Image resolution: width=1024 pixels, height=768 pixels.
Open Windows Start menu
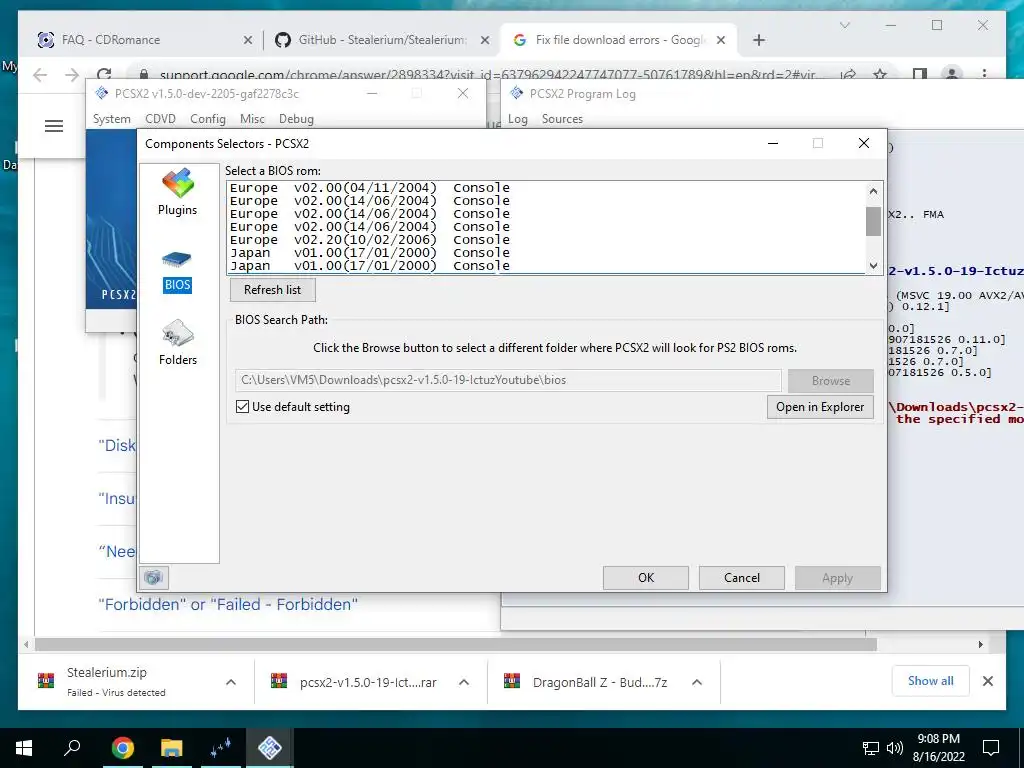pyautogui.click(x=24, y=747)
